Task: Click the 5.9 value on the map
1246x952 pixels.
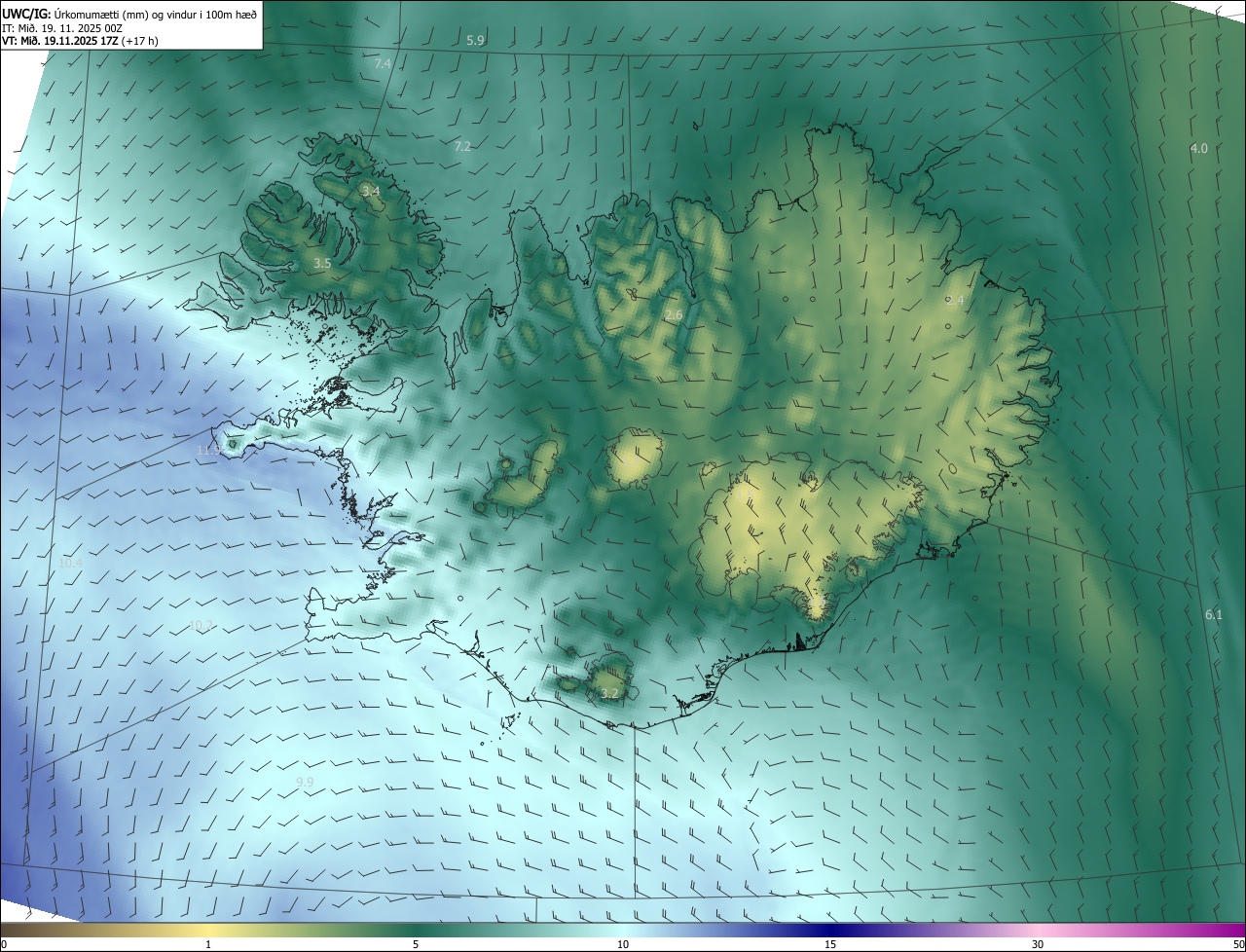Action: coord(475,41)
